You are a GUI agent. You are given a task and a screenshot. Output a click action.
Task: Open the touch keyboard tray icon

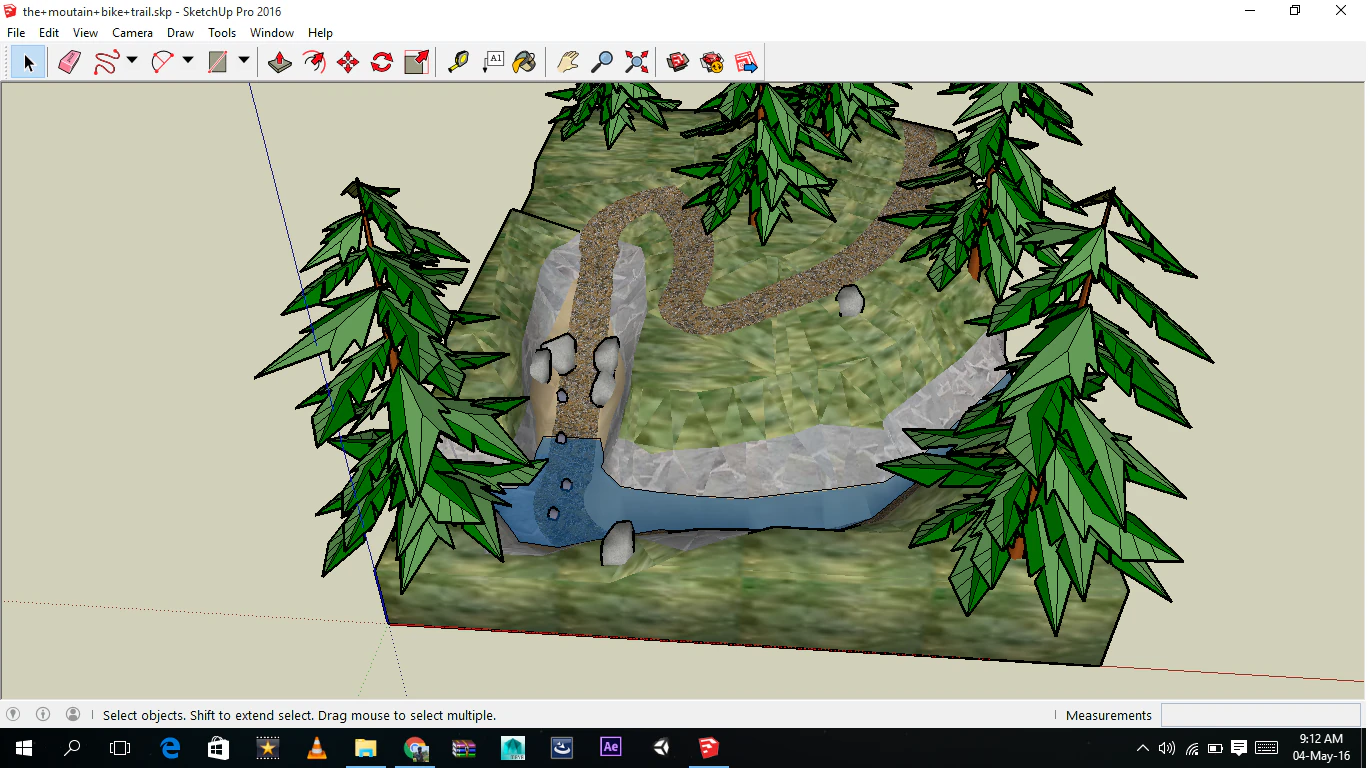coord(1266,748)
